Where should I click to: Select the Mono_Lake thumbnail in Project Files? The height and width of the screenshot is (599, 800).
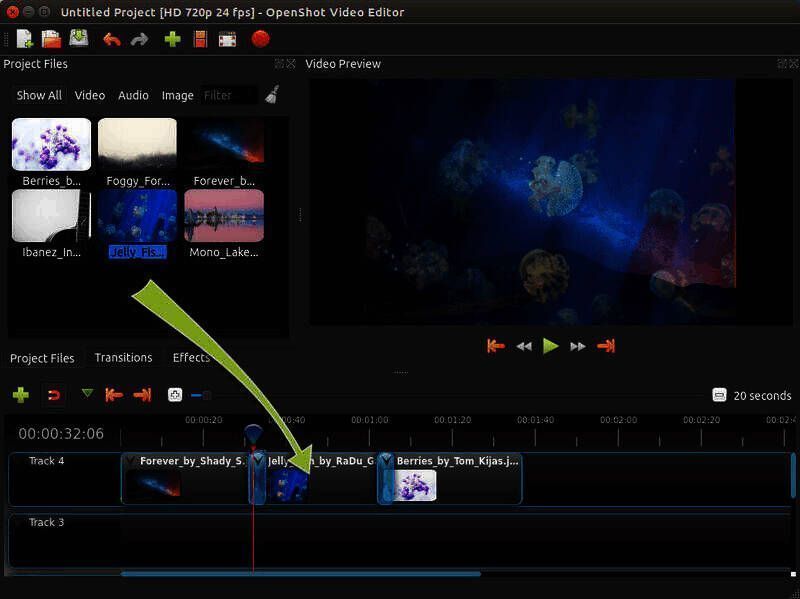[x=224, y=216]
